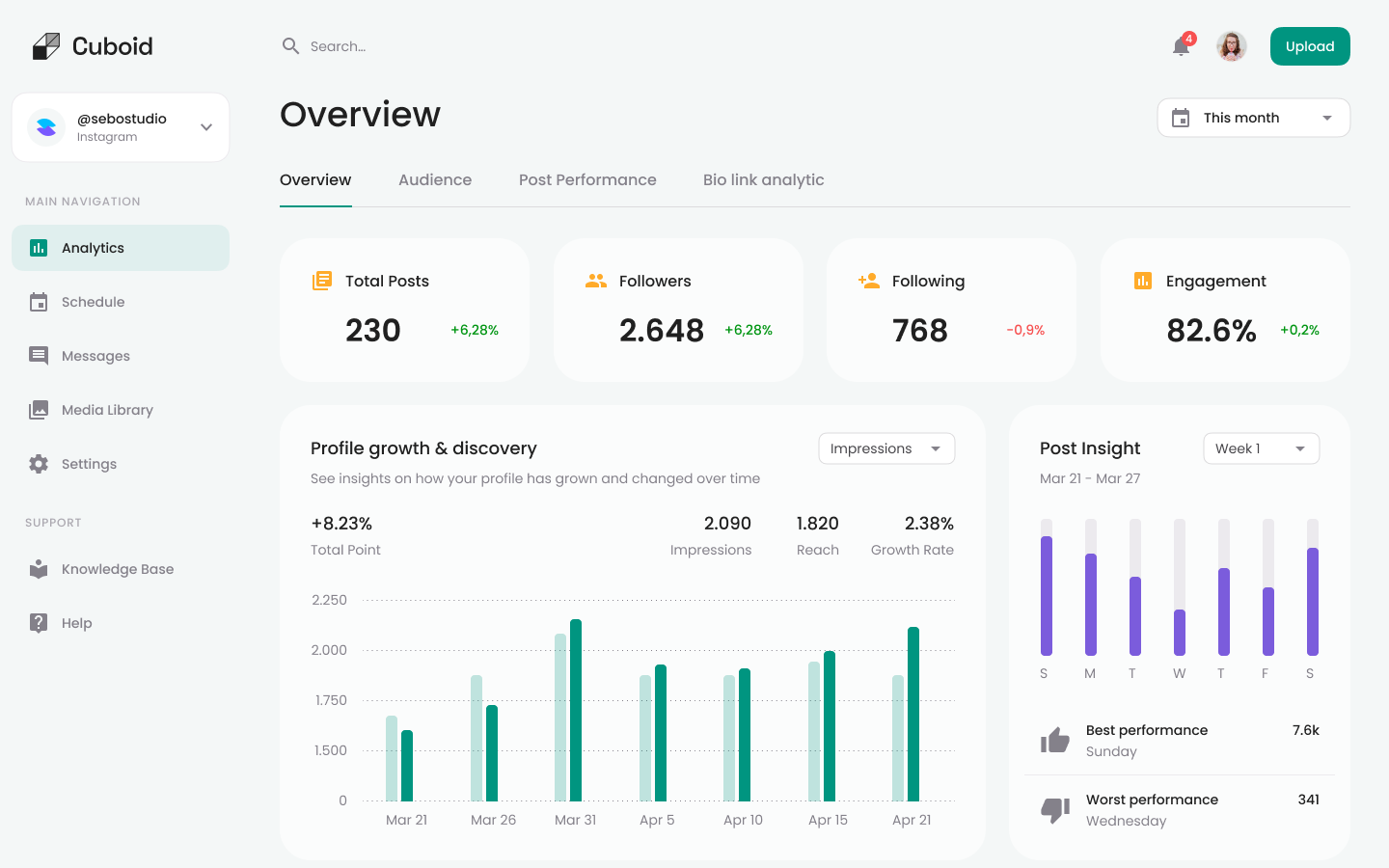Click the Help question mark icon
Image resolution: width=1389 pixels, height=868 pixels.
39,622
